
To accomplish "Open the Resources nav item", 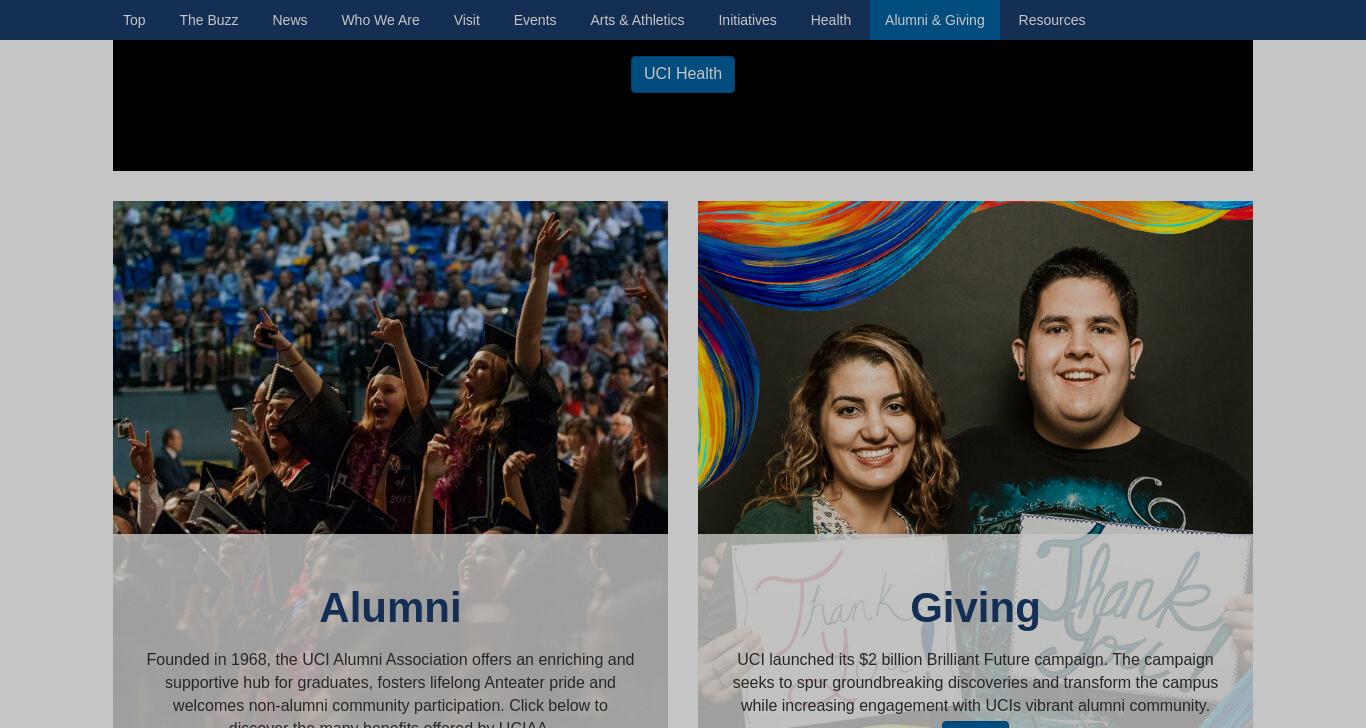I will coord(1051,20).
